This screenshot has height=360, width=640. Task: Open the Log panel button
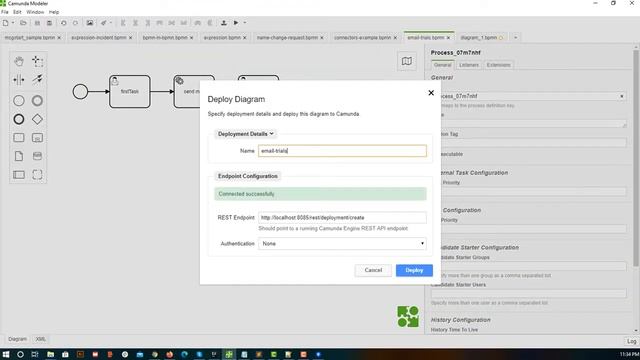click(631, 341)
